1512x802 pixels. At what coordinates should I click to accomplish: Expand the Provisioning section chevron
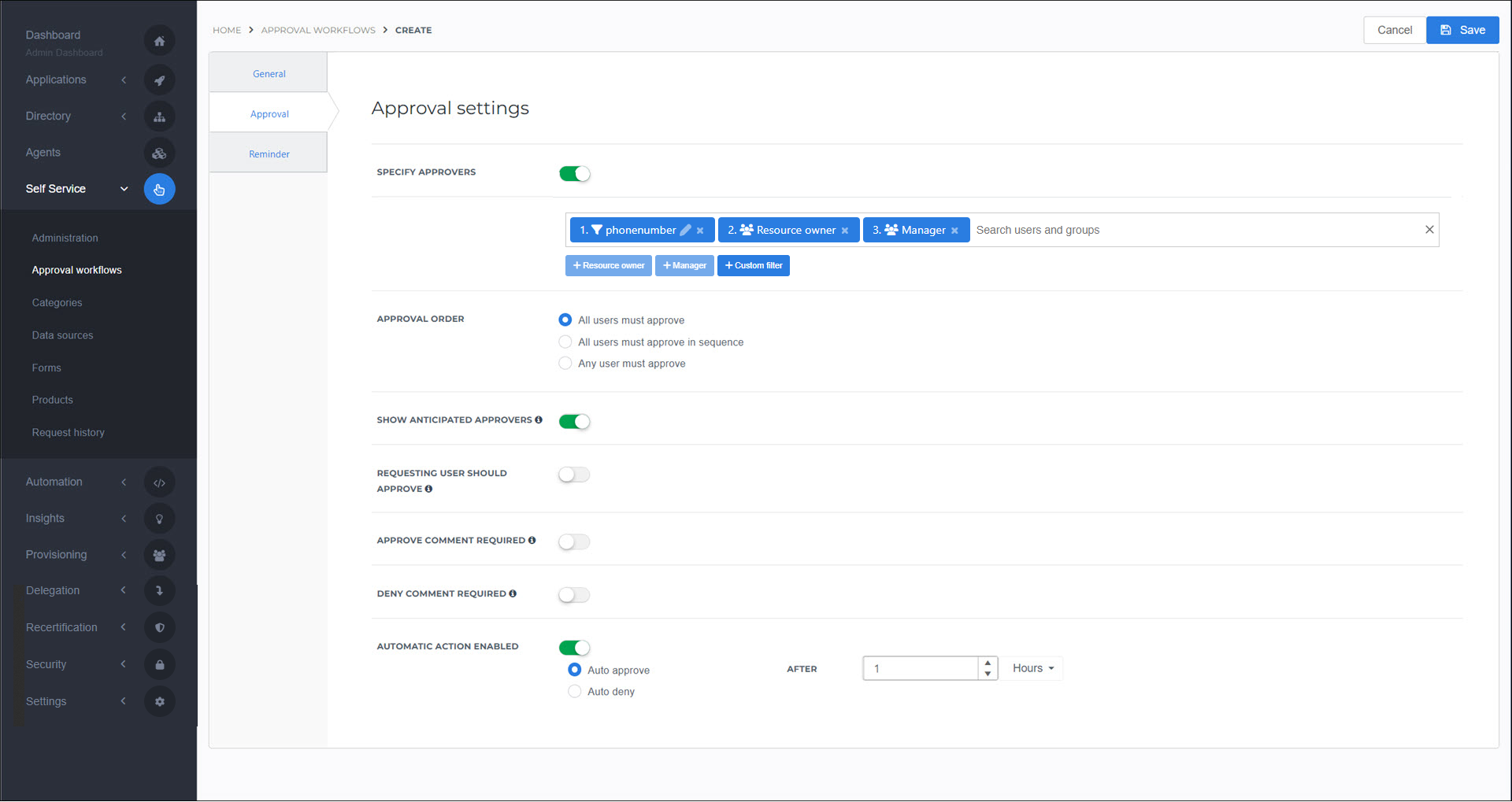point(124,554)
